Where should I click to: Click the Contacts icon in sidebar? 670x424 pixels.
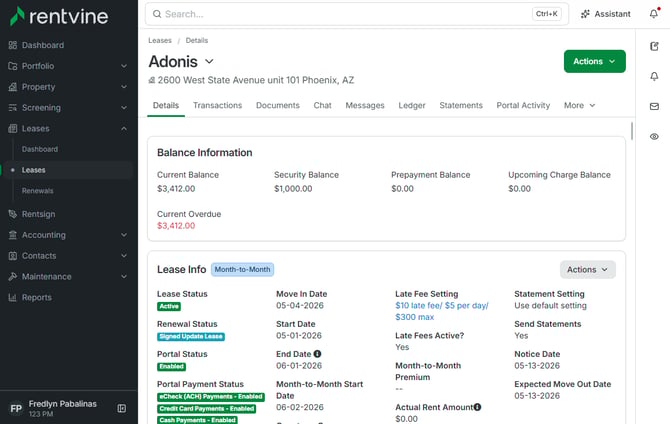click(x=13, y=256)
